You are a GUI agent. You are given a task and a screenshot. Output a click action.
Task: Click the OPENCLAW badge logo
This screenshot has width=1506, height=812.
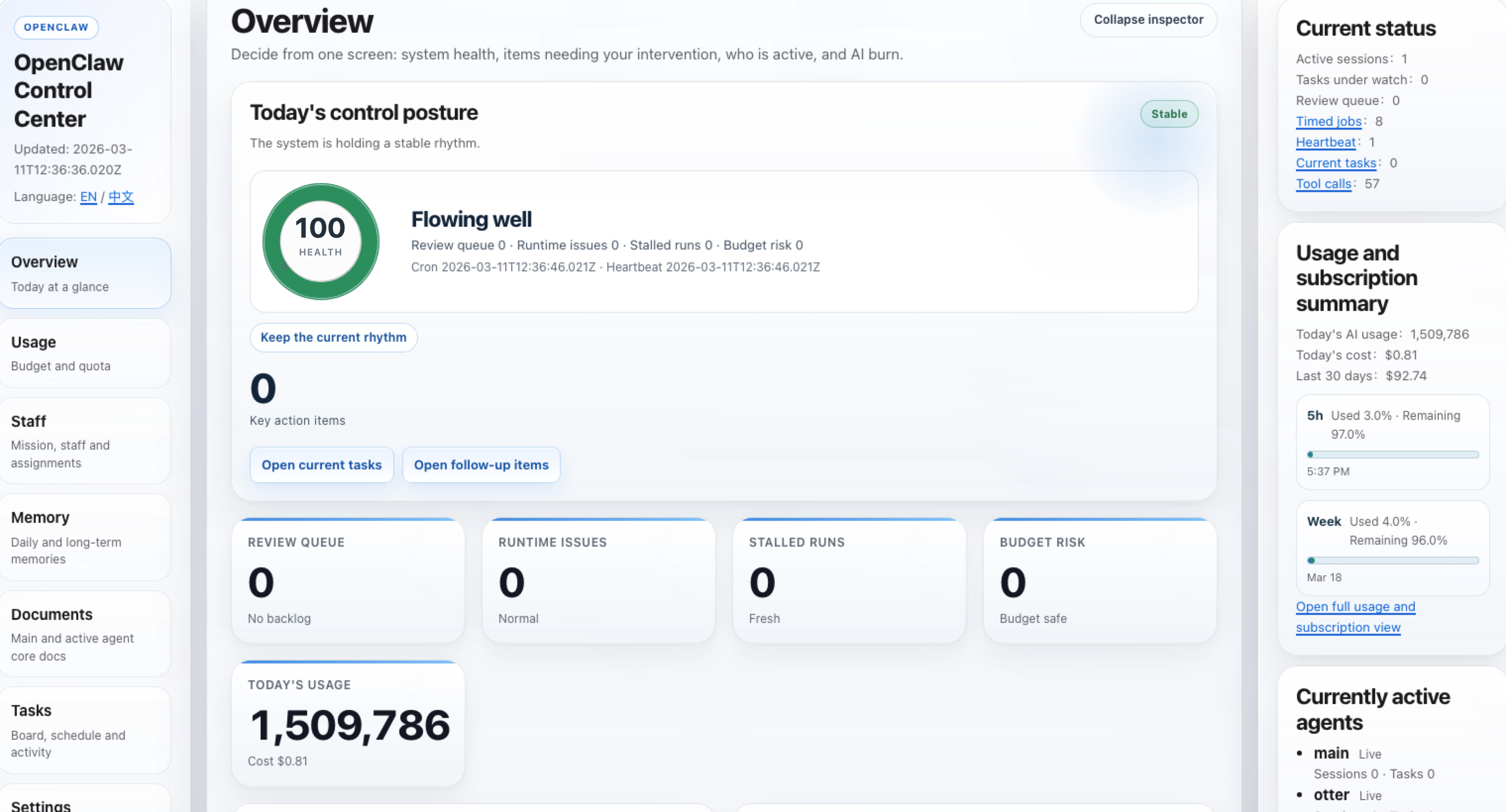coord(55,27)
